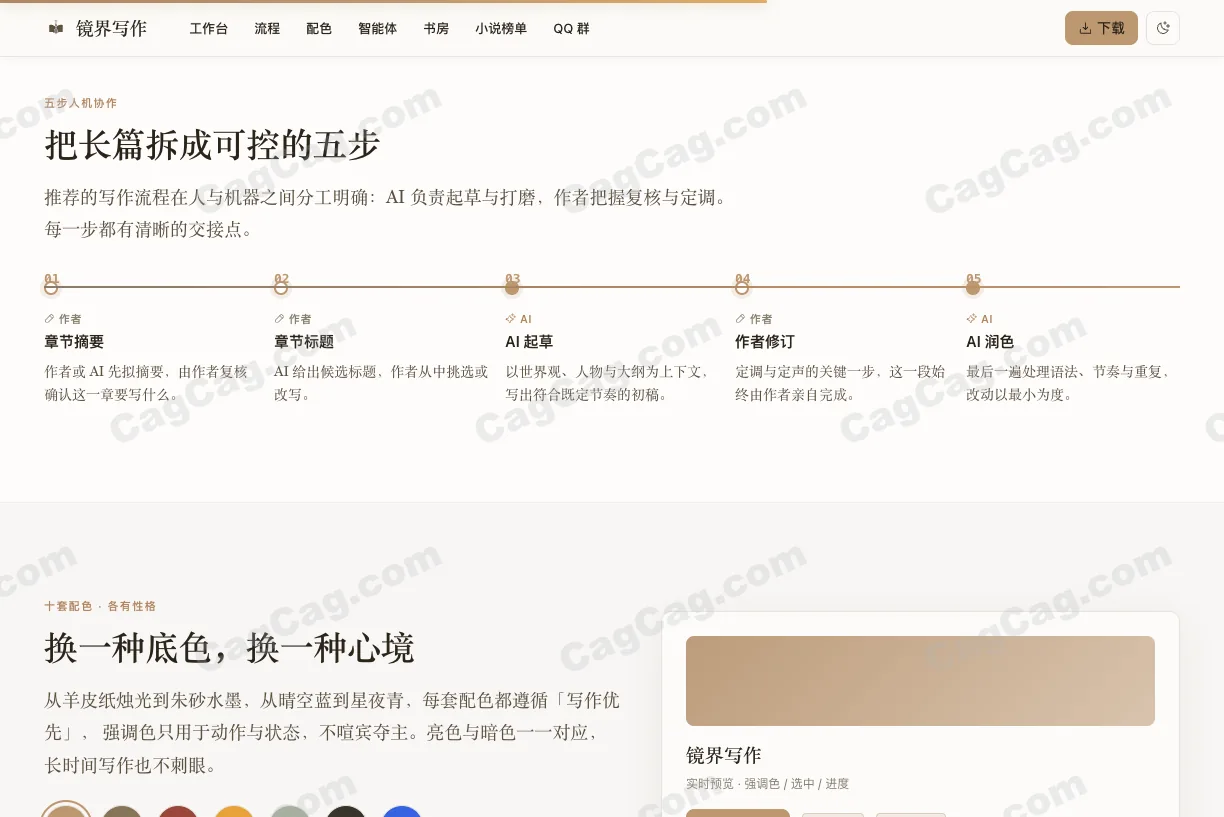Click the 镜界写作 title in the preview card
1224x817 pixels.
tap(724, 755)
